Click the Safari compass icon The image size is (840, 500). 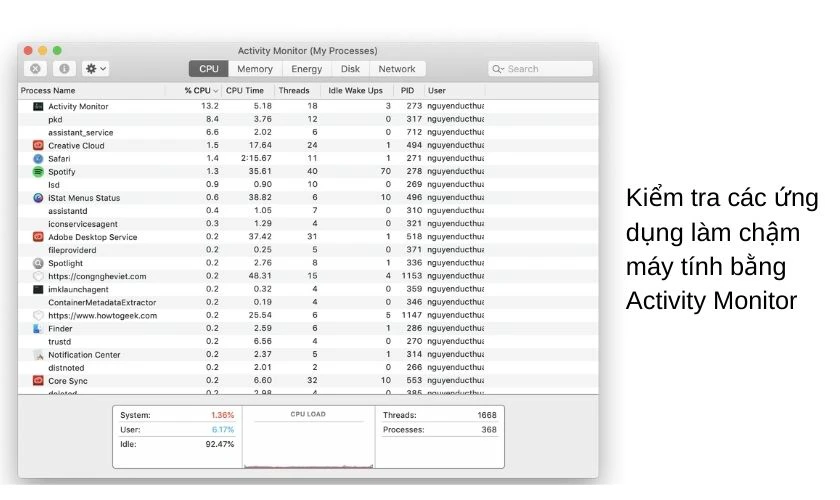point(38,159)
